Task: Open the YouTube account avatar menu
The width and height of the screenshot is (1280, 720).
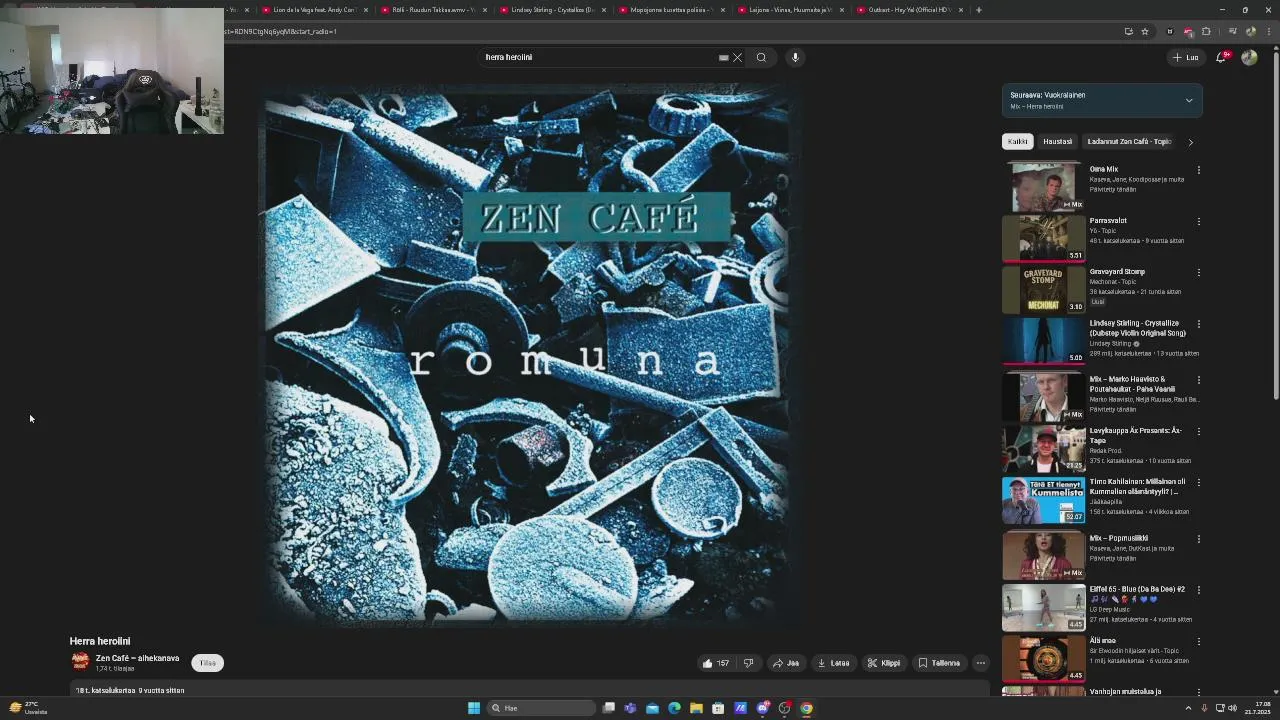Action: [x=1249, y=57]
